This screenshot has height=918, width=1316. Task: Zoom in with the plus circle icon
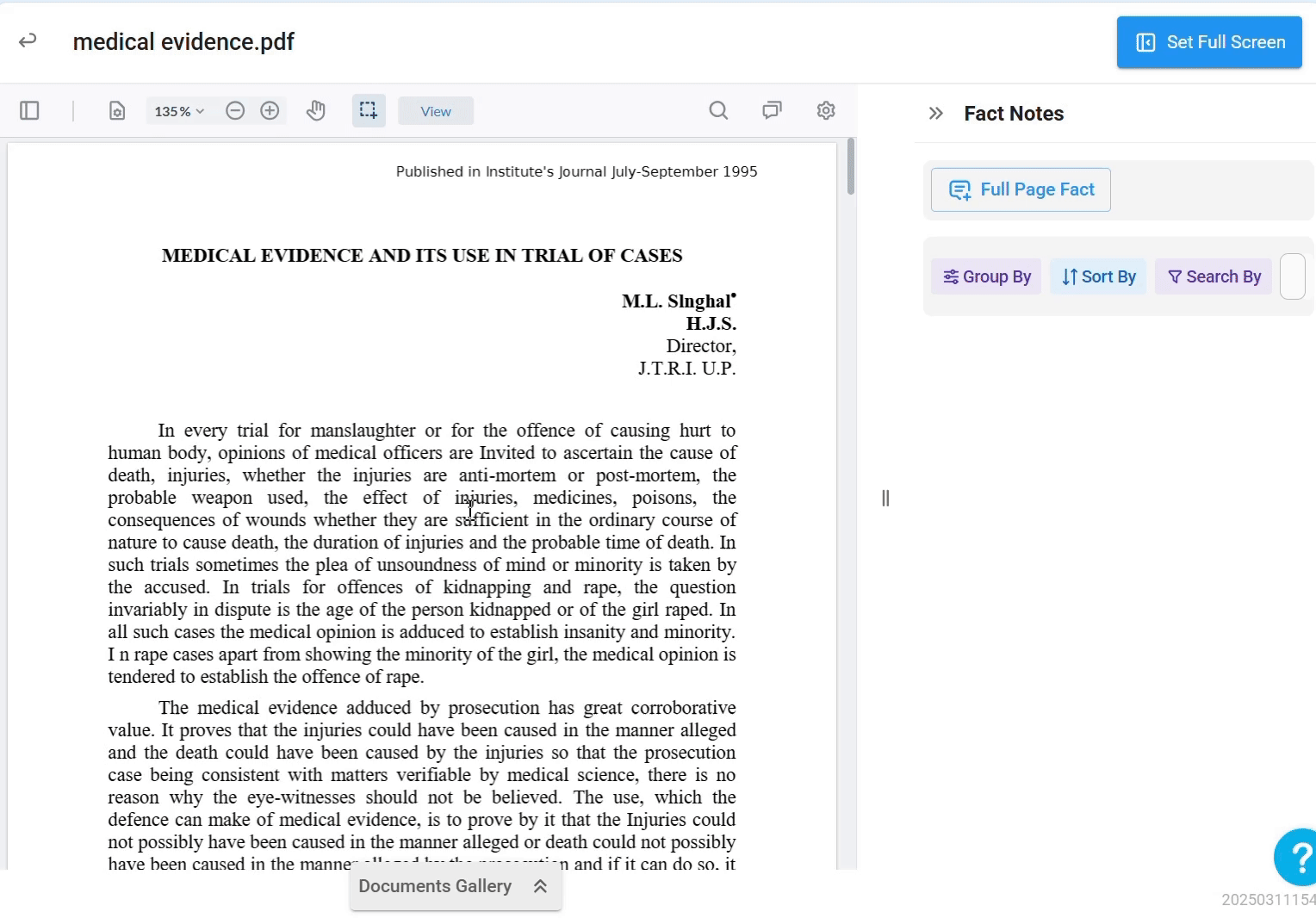270,110
